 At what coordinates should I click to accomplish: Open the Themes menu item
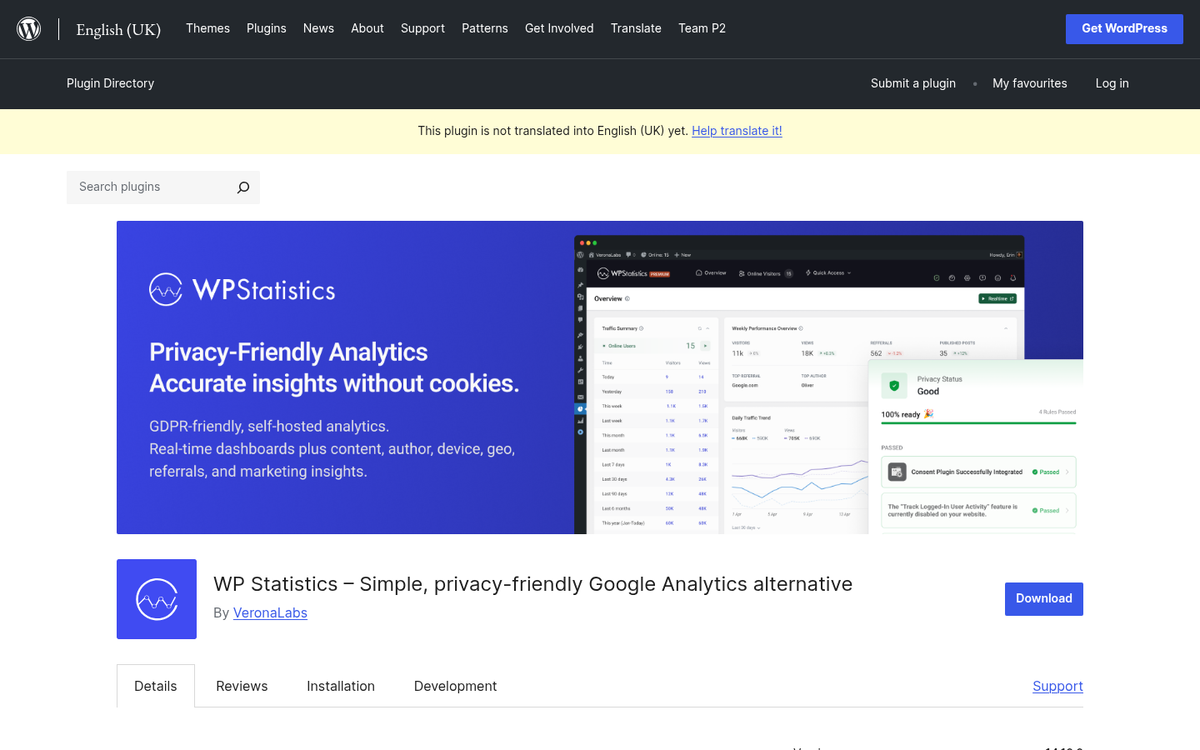pos(207,28)
